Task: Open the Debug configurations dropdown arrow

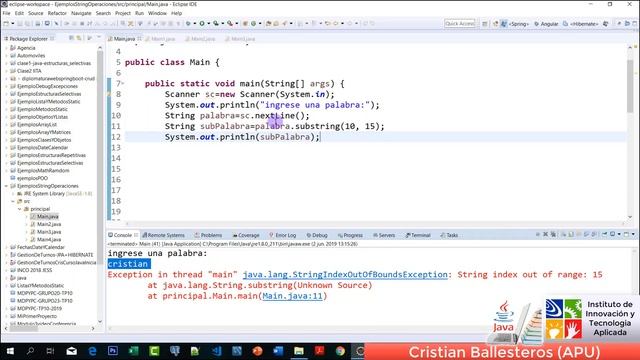Action: 195,24
